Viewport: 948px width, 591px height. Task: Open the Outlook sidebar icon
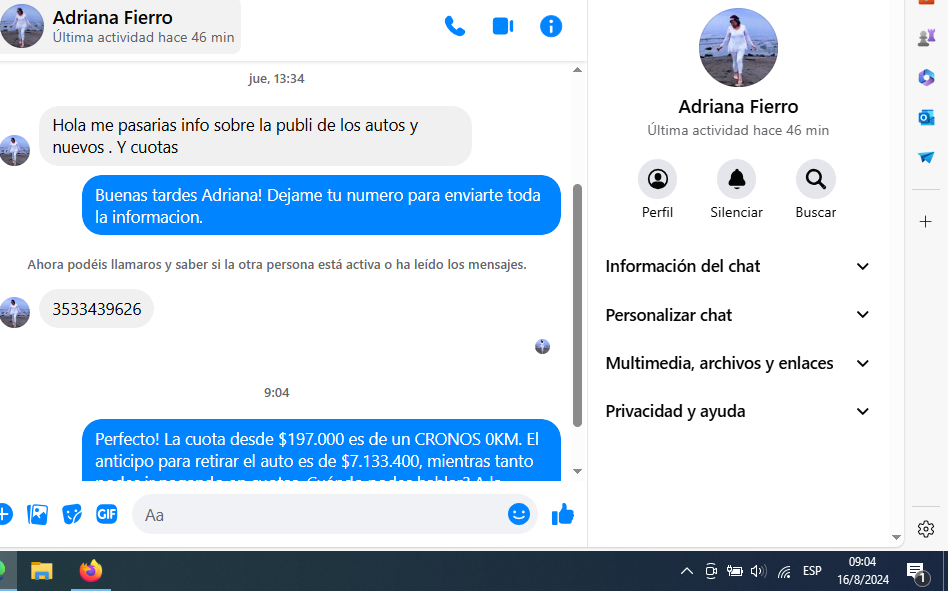click(x=926, y=117)
